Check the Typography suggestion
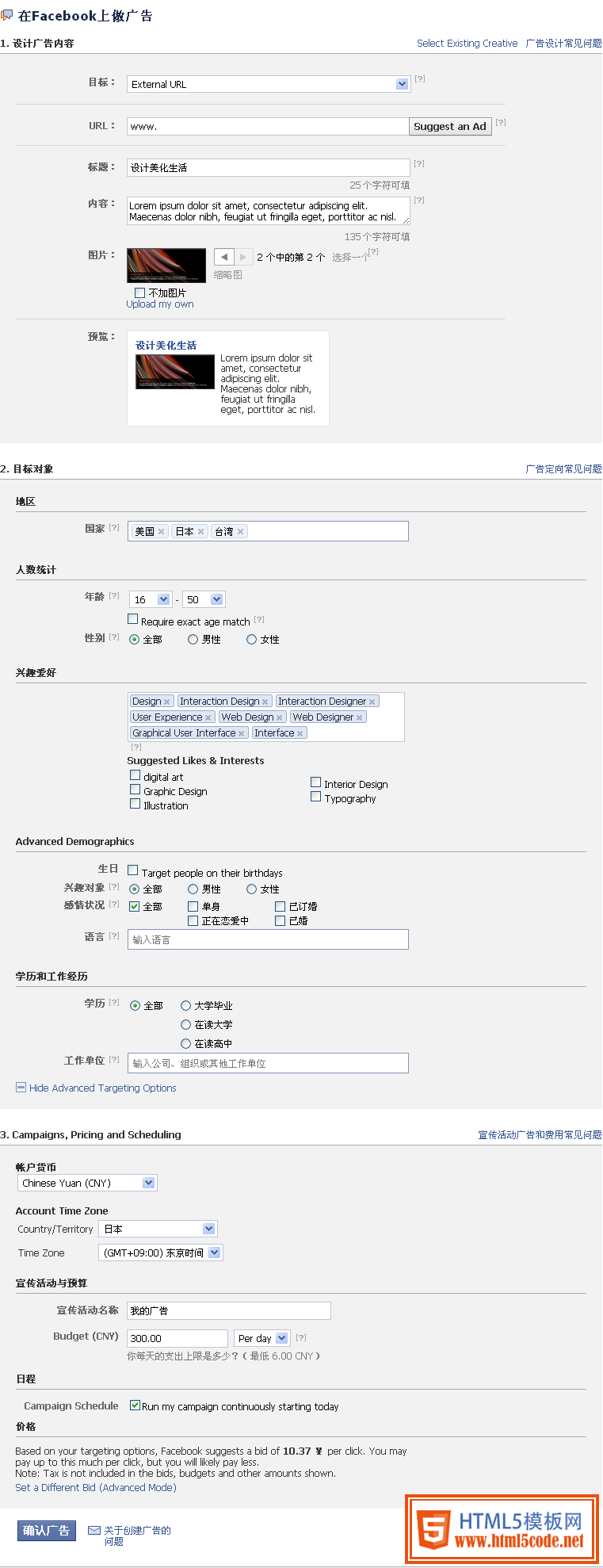 [315, 797]
